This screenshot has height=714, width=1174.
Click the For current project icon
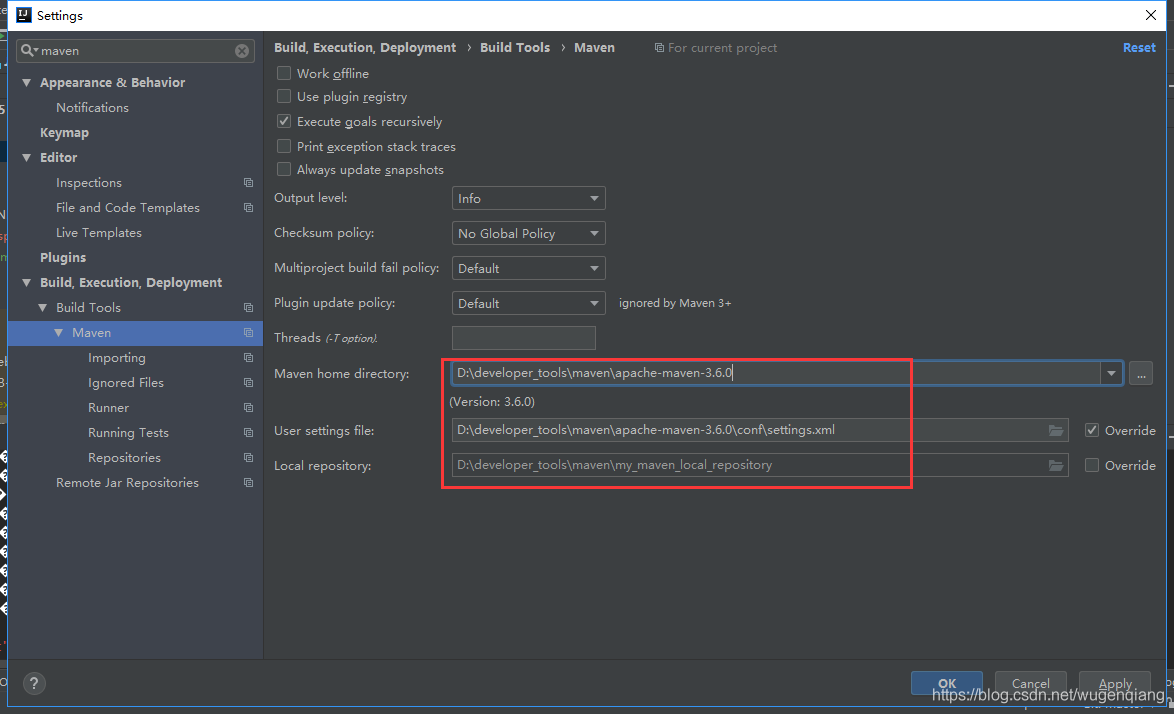(659, 48)
